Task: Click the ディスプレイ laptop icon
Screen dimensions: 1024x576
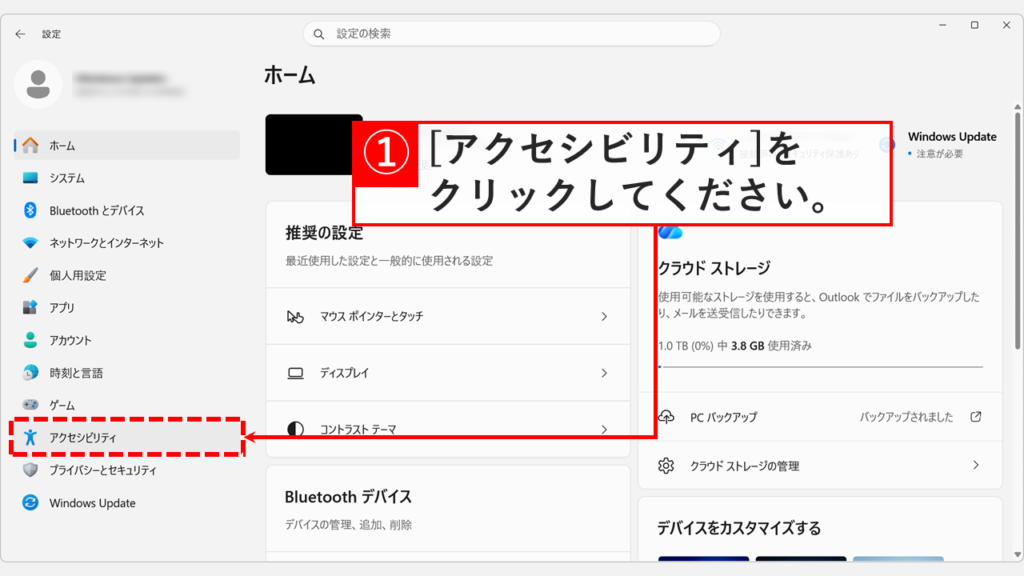Action: point(295,374)
